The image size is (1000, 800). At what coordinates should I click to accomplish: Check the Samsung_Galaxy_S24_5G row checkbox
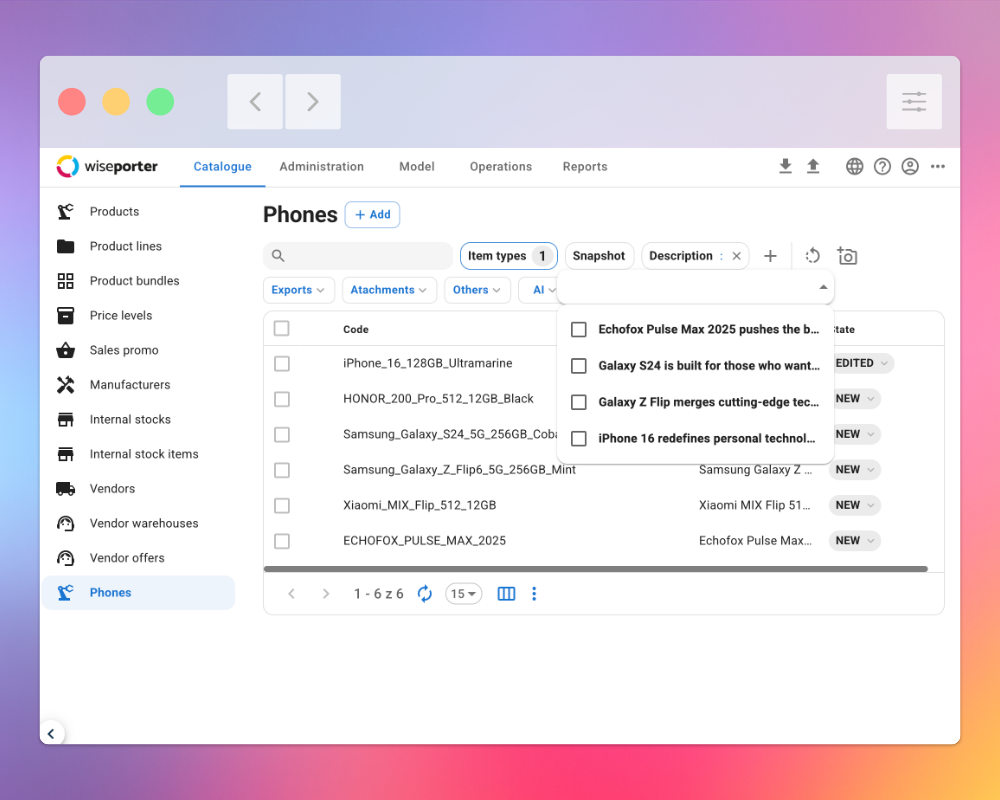pyautogui.click(x=281, y=434)
